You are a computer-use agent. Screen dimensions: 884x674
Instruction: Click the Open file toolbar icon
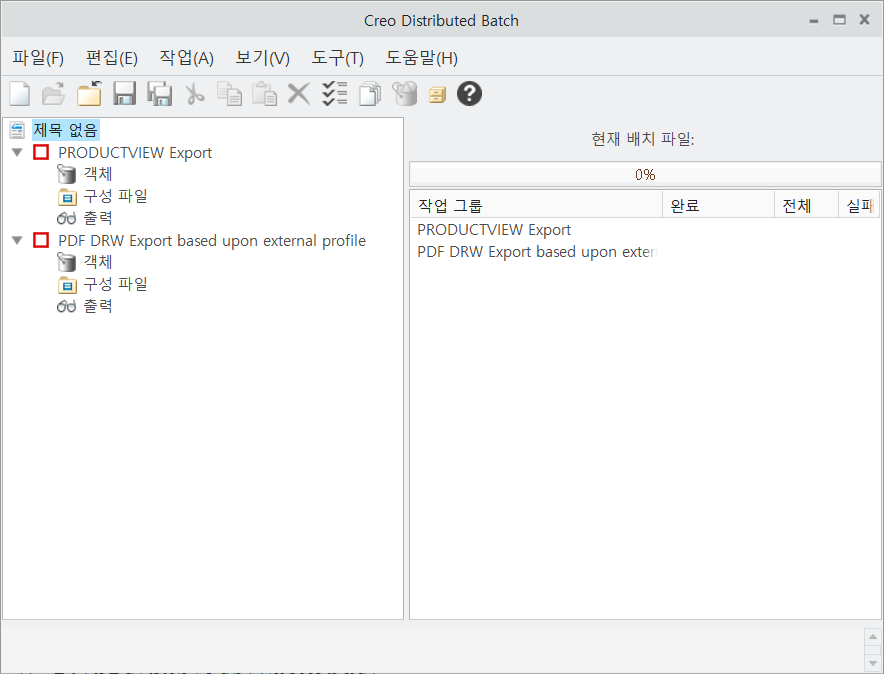(x=54, y=94)
